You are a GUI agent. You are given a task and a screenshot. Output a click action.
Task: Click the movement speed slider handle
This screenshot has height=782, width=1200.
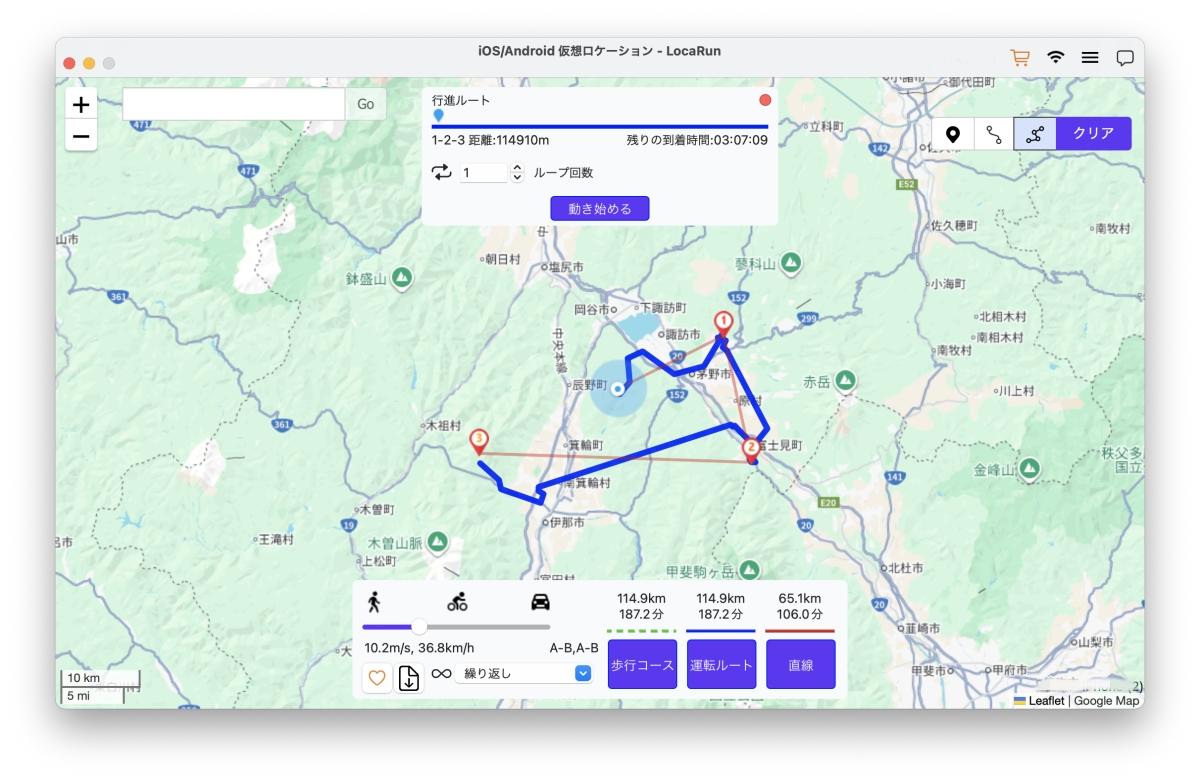(419, 627)
